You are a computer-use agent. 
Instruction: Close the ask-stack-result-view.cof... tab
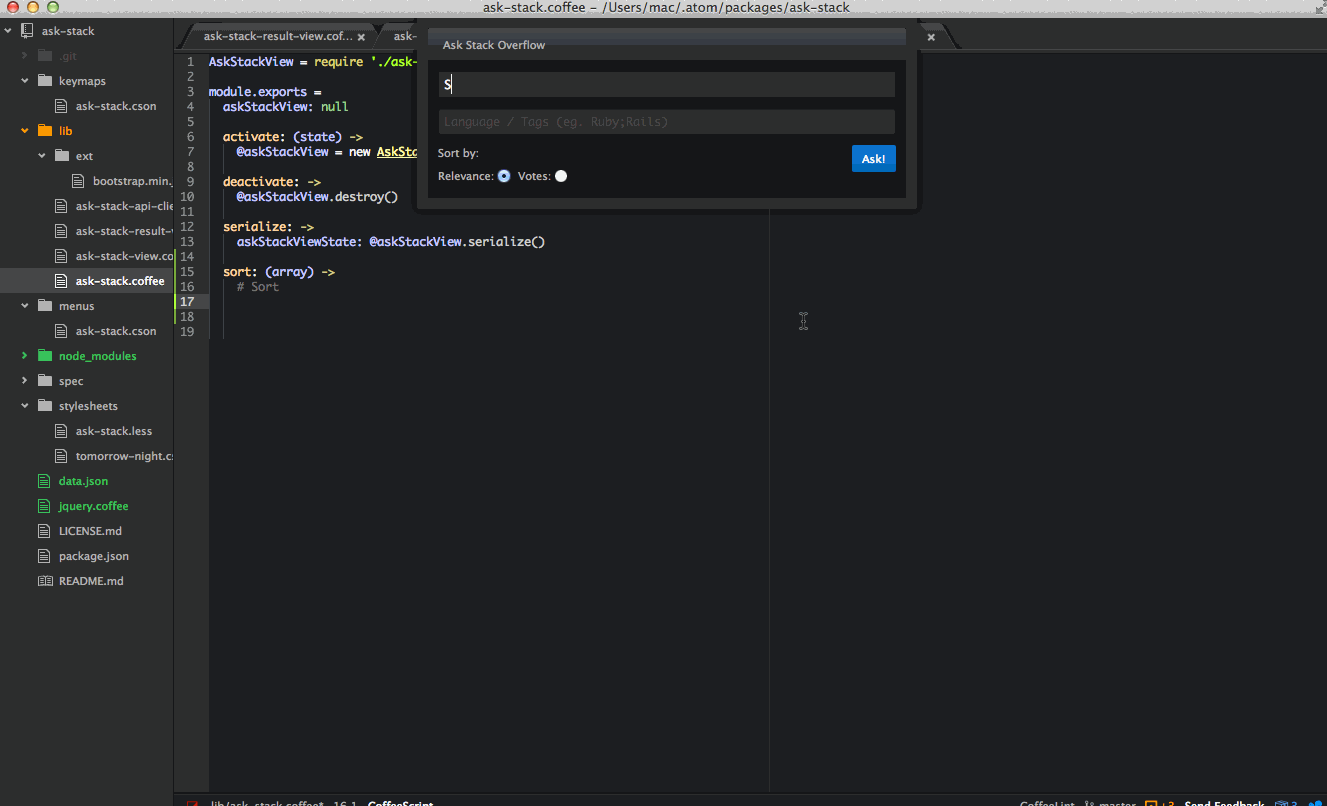pyautogui.click(x=361, y=37)
